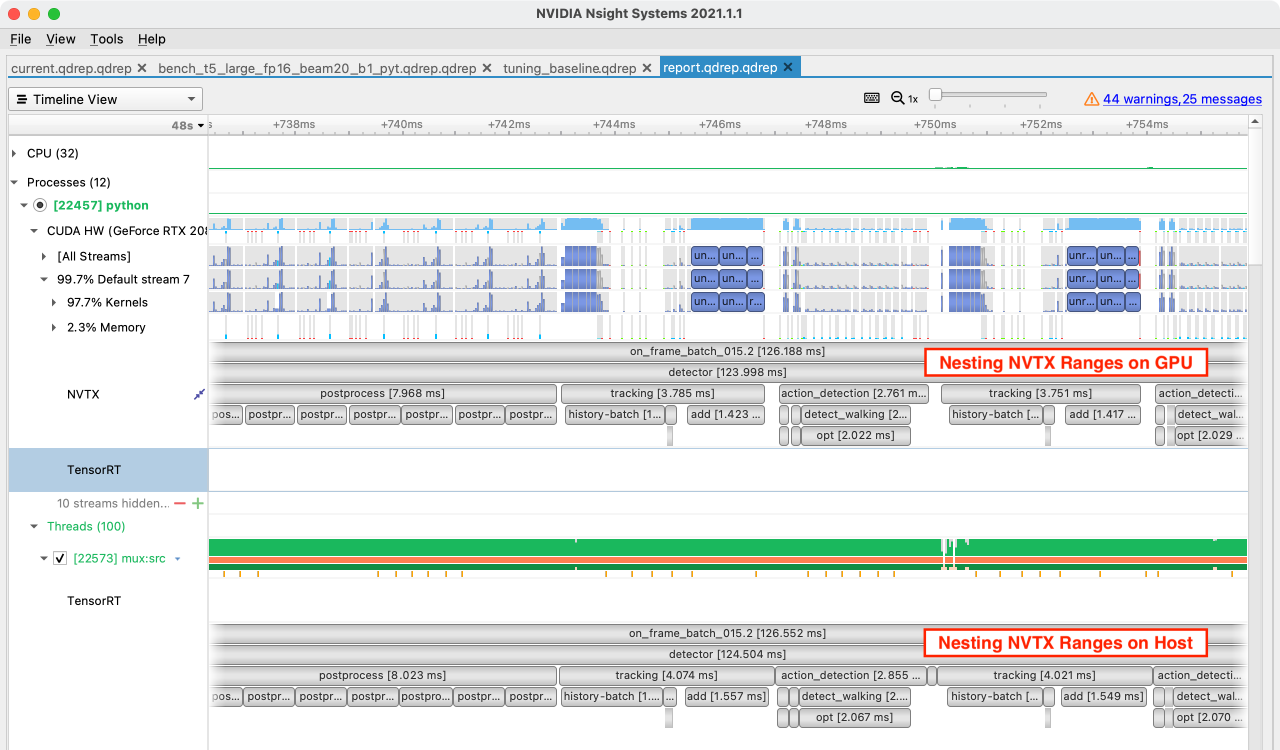Collapse the Threads (100) row

click(x=35, y=526)
